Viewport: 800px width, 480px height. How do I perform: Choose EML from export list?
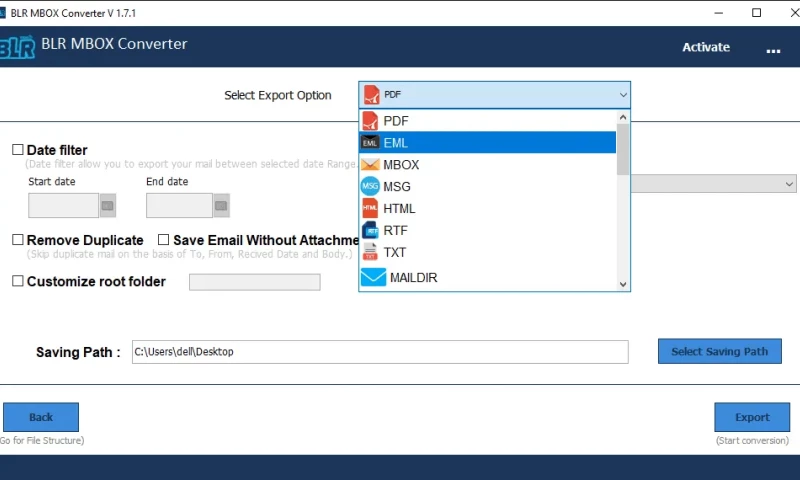click(x=488, y=143)
